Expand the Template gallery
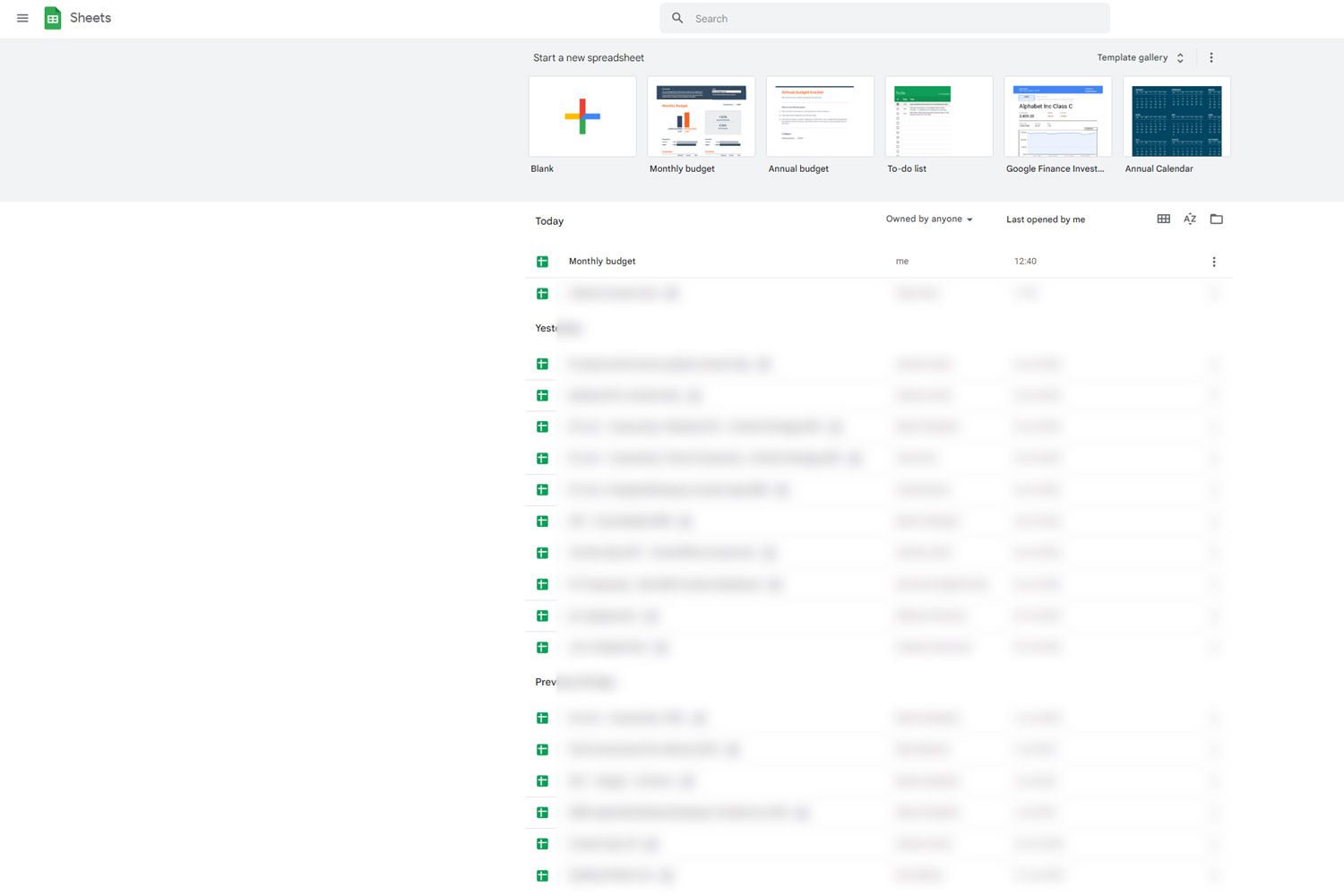The image size is (1344, 896). coord(1139,57)
